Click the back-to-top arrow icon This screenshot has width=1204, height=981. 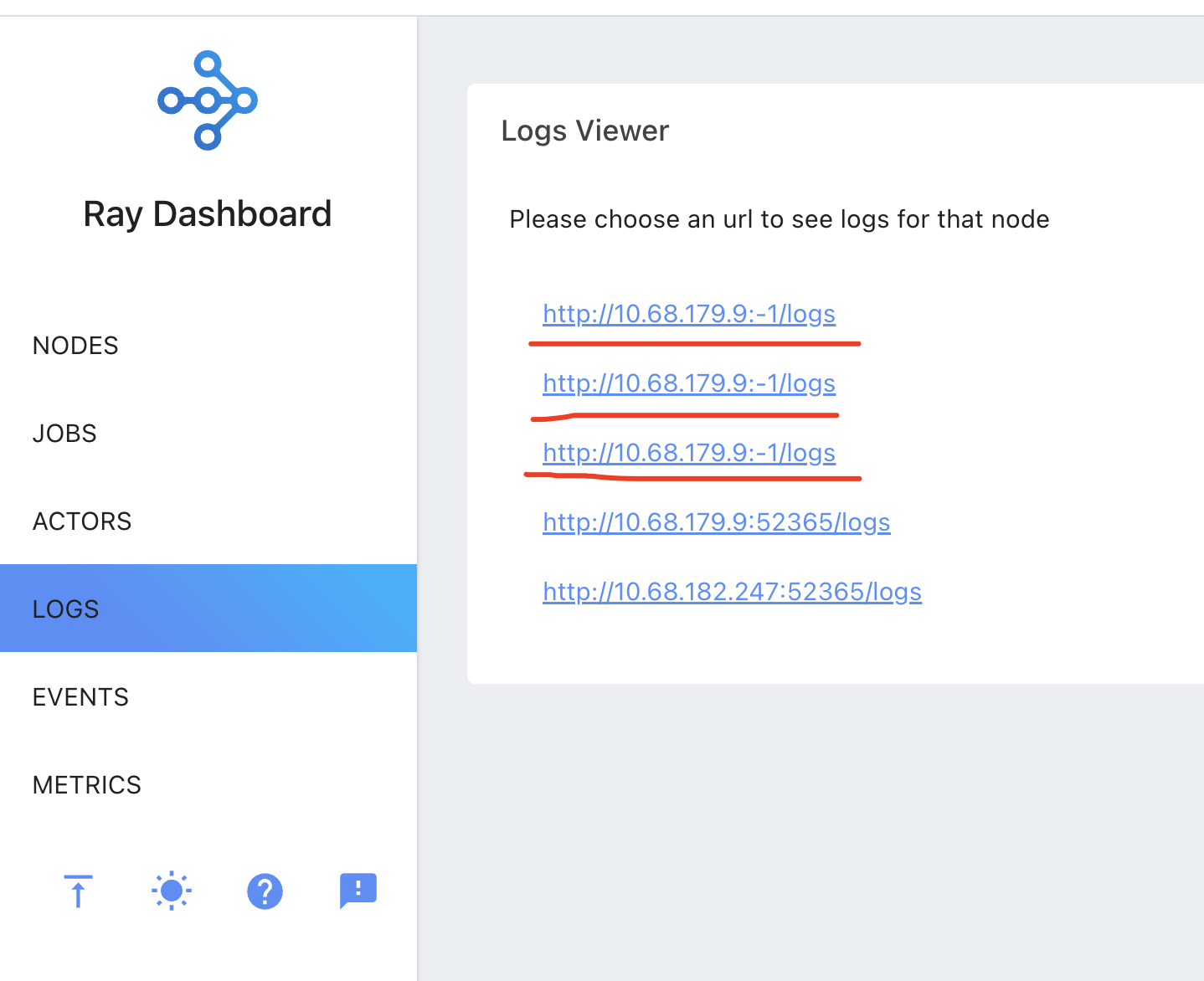(78, 891)
